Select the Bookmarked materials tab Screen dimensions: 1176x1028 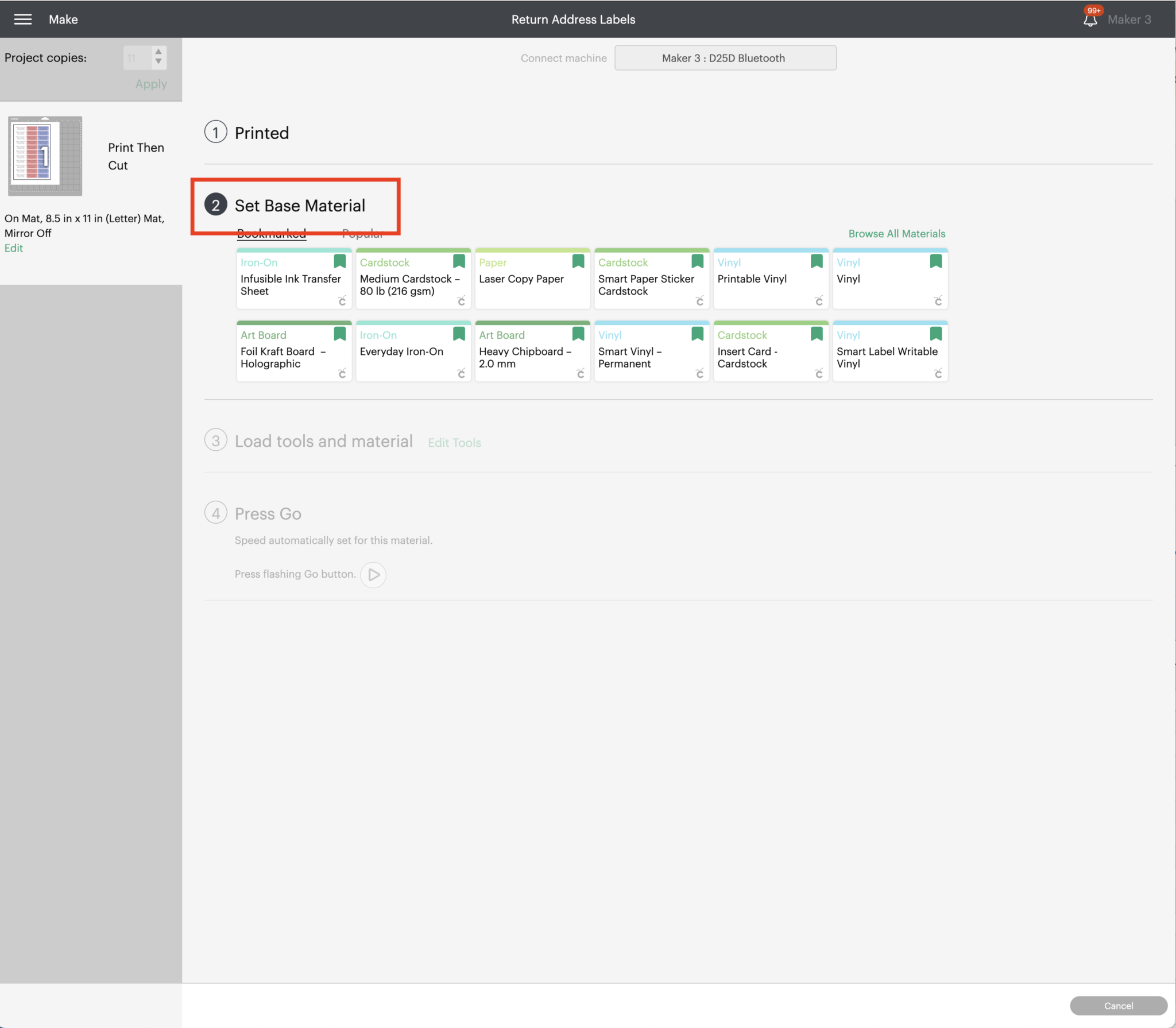pos(272,234)
